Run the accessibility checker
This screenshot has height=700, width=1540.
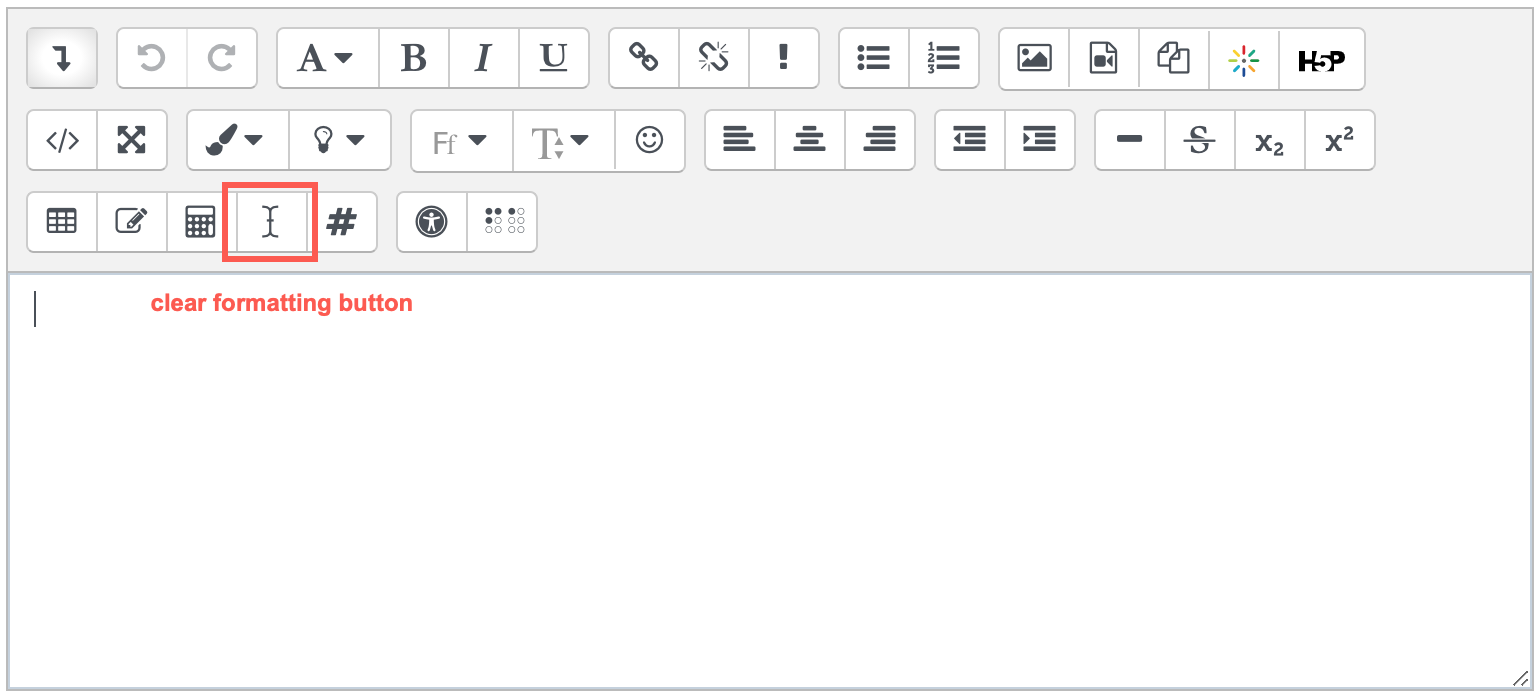coord(432,221)
